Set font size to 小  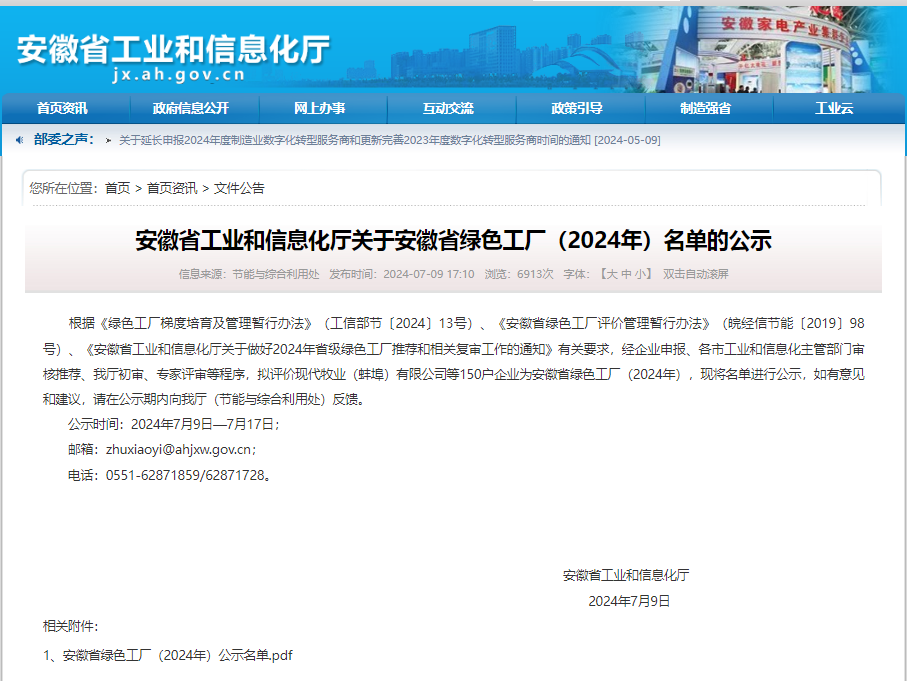click(641, 274)
